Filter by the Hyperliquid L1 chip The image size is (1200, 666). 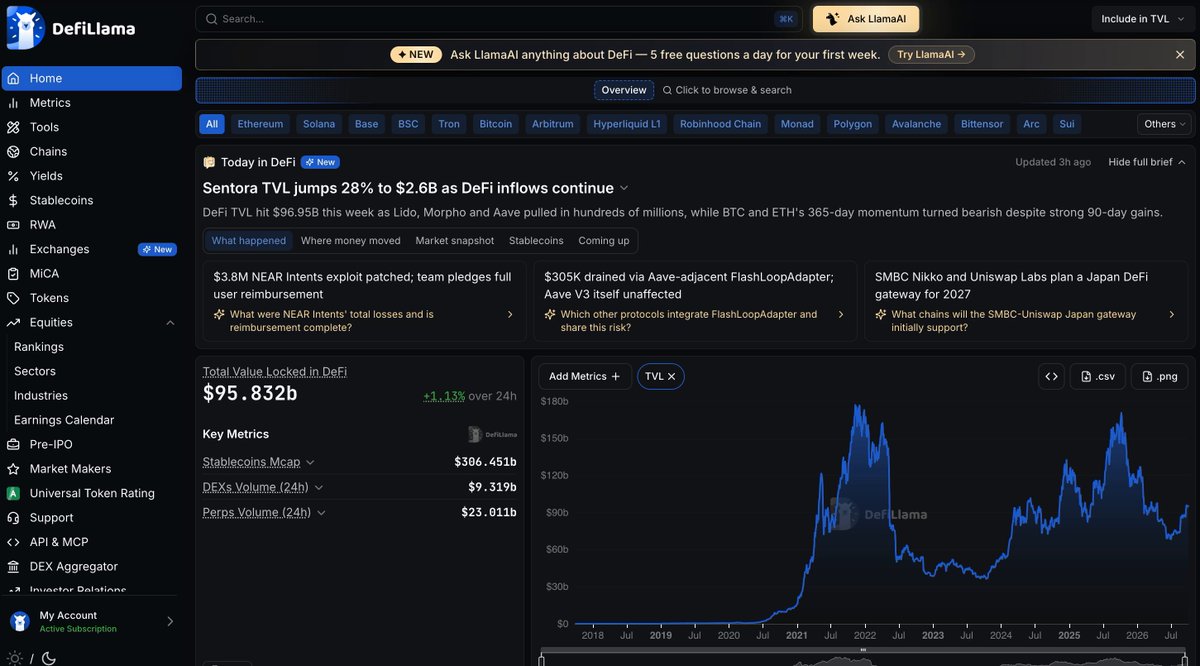point(627,124)
